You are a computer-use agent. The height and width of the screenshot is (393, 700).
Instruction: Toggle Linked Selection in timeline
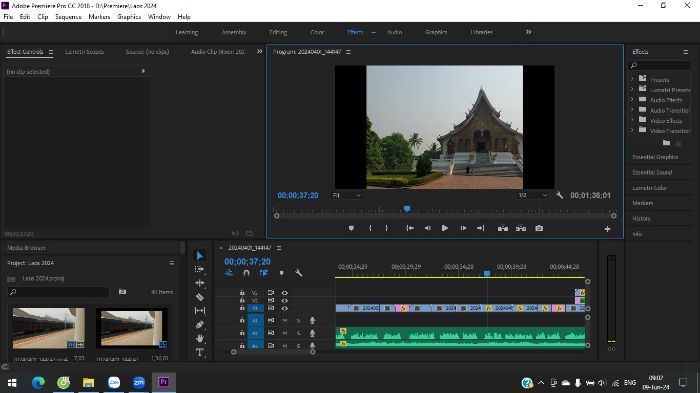[x=264, y=273]
